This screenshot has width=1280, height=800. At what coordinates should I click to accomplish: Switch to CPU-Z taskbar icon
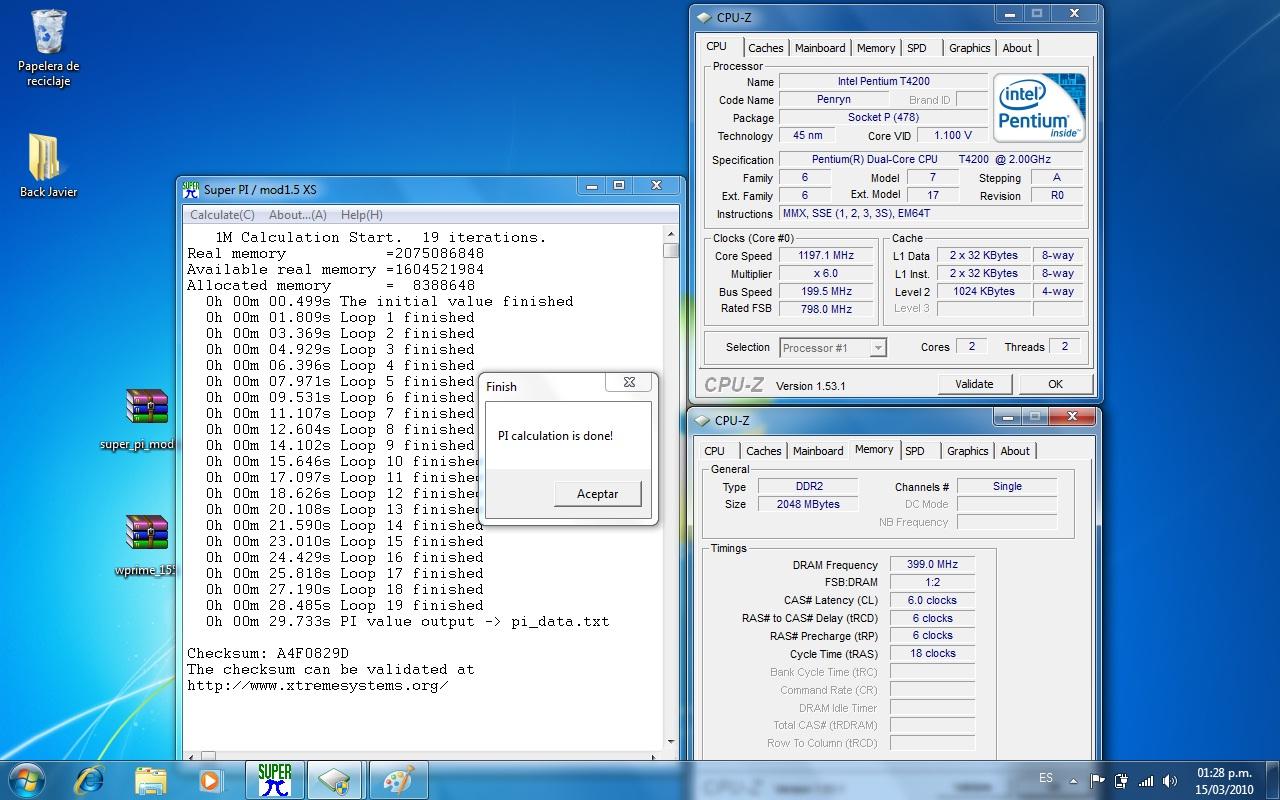[336, 779]
